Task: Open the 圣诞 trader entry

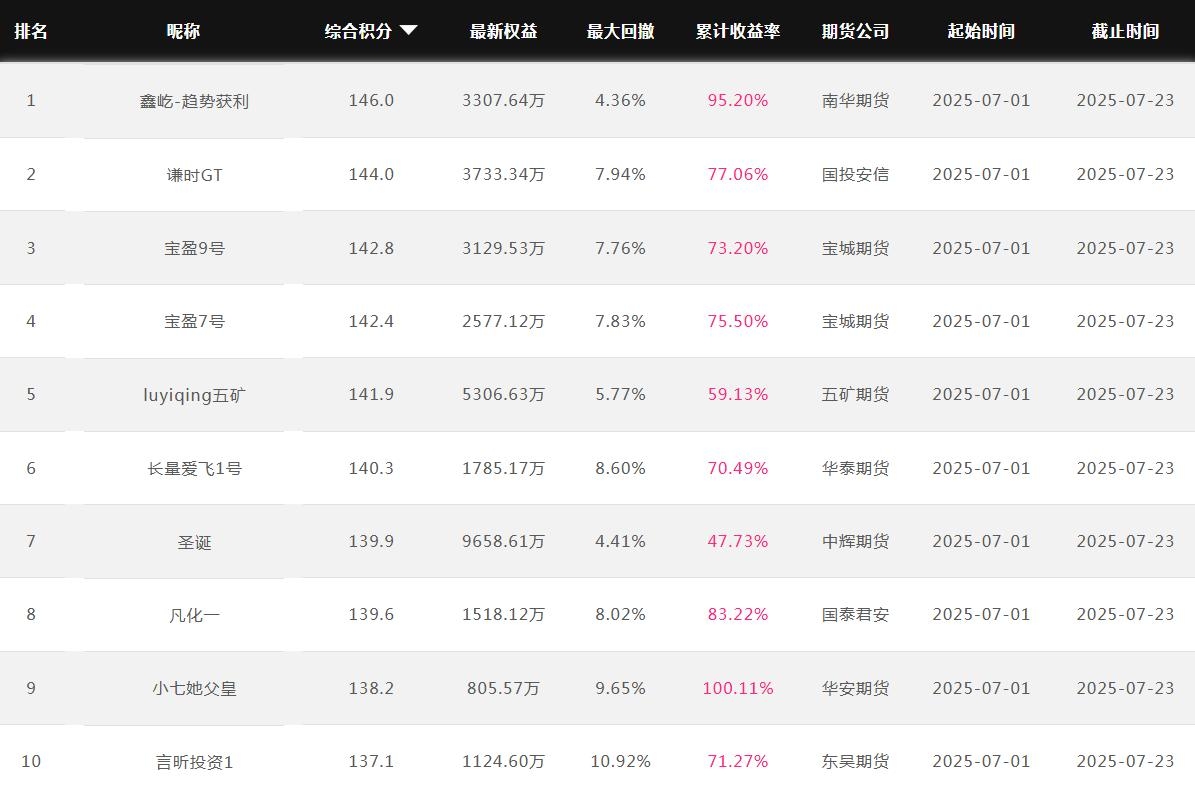Action: pos(194,542)
